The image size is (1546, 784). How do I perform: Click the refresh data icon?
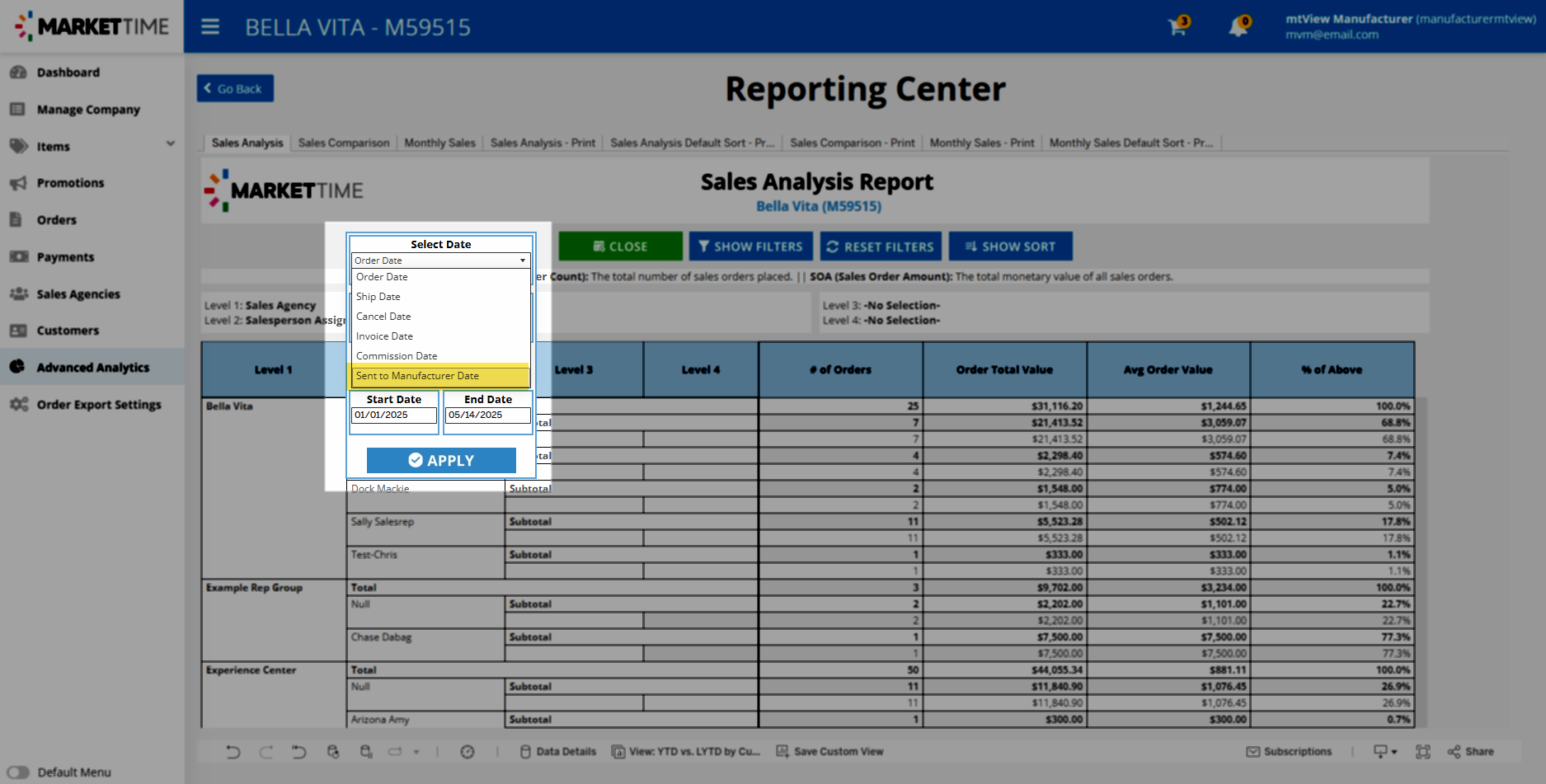333,752
